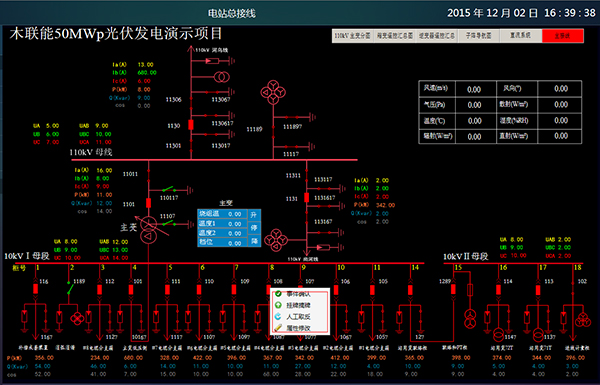
Task: Select breaker 1289 on the bus-tie feeder
Action: (453, 289)
